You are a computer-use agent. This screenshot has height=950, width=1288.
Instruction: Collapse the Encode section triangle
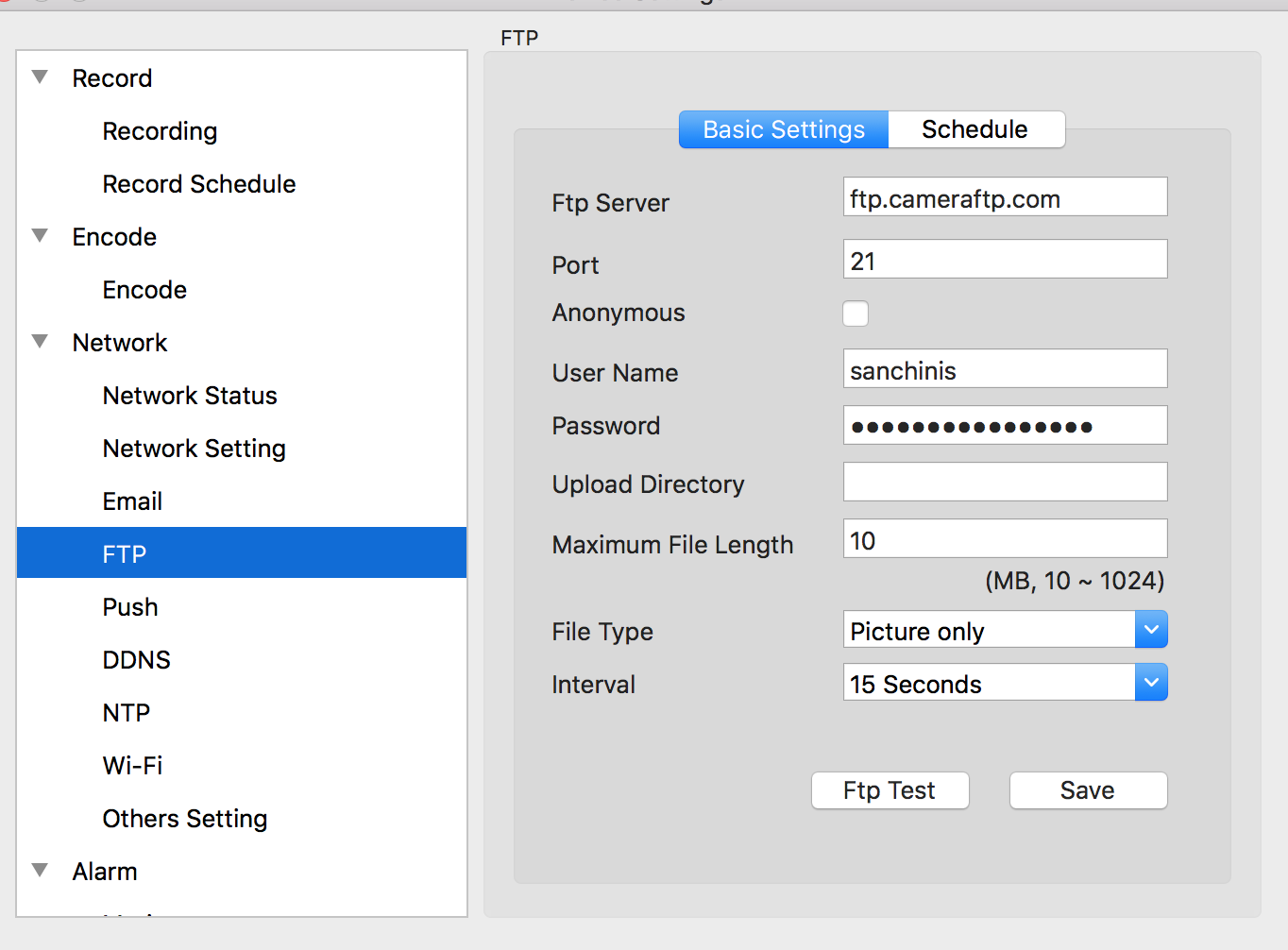click(x=40, y=236)
